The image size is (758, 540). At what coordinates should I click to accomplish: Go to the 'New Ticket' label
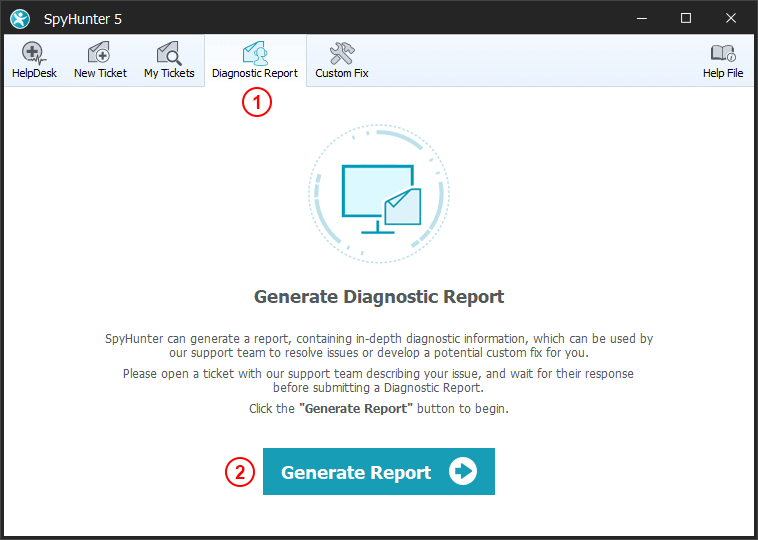100,73
